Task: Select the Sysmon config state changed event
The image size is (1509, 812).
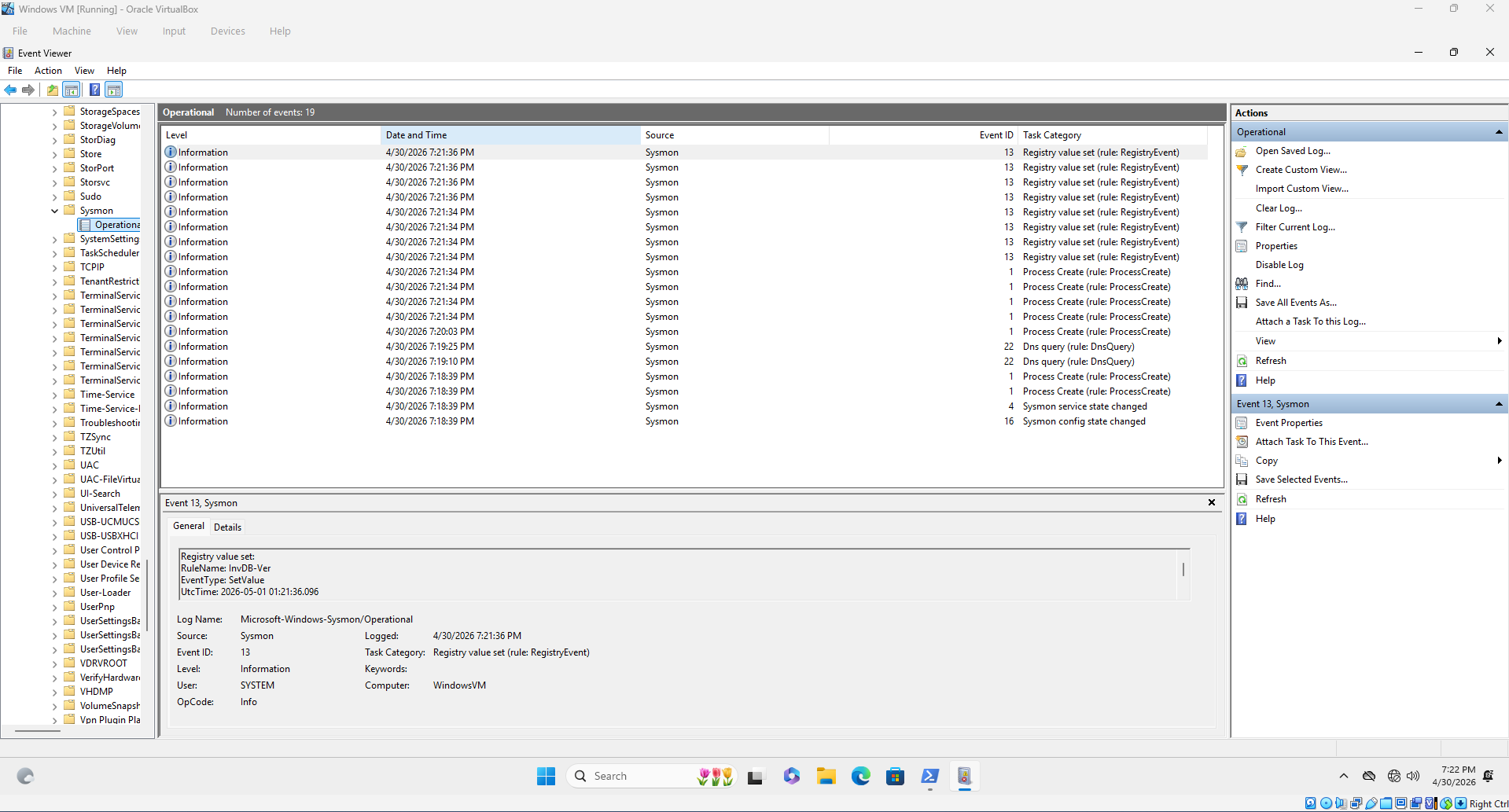Action: coord(684,421)
